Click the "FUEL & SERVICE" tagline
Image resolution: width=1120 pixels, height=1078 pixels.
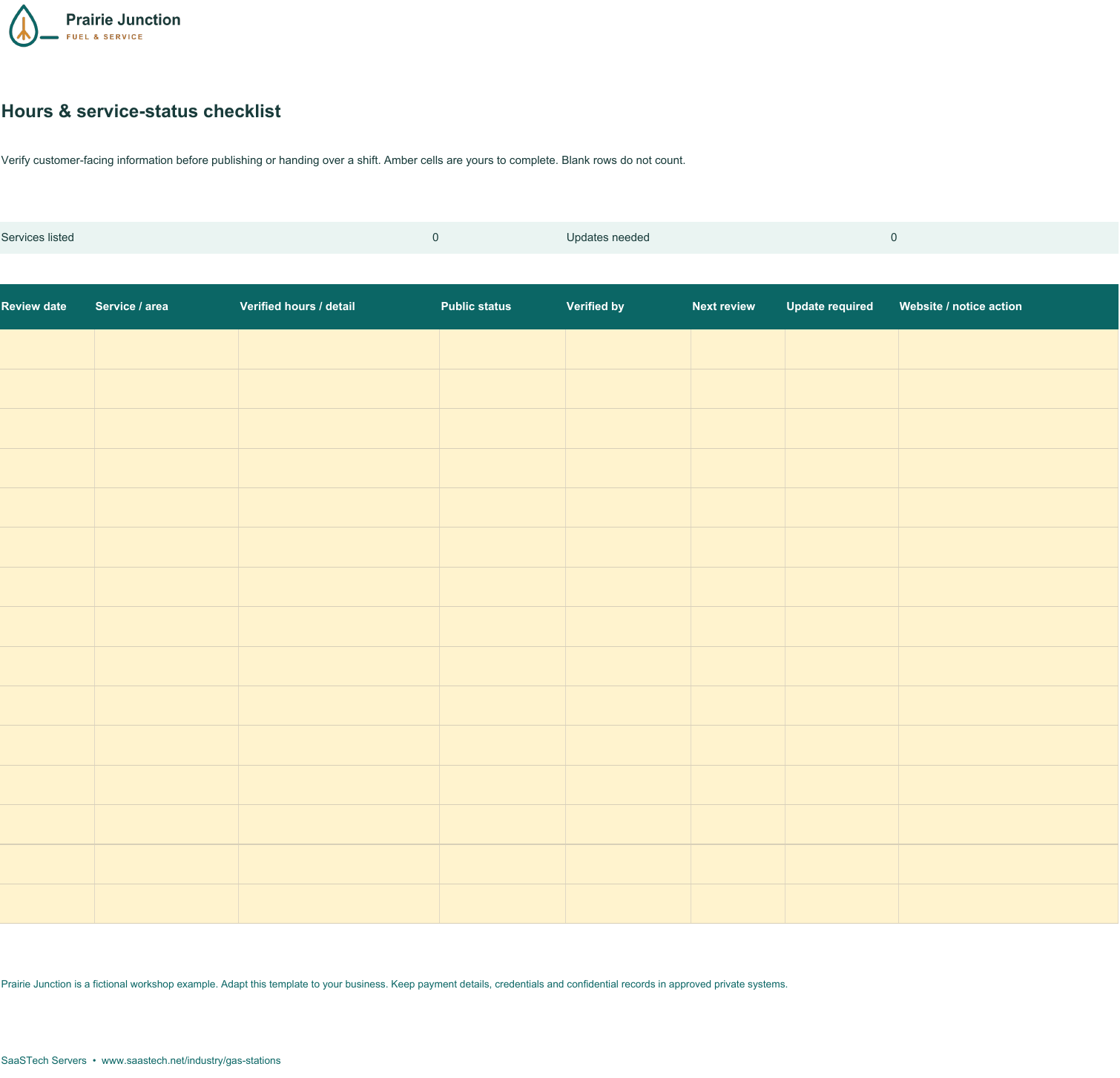pyautogui.click(x=105, y=37)
